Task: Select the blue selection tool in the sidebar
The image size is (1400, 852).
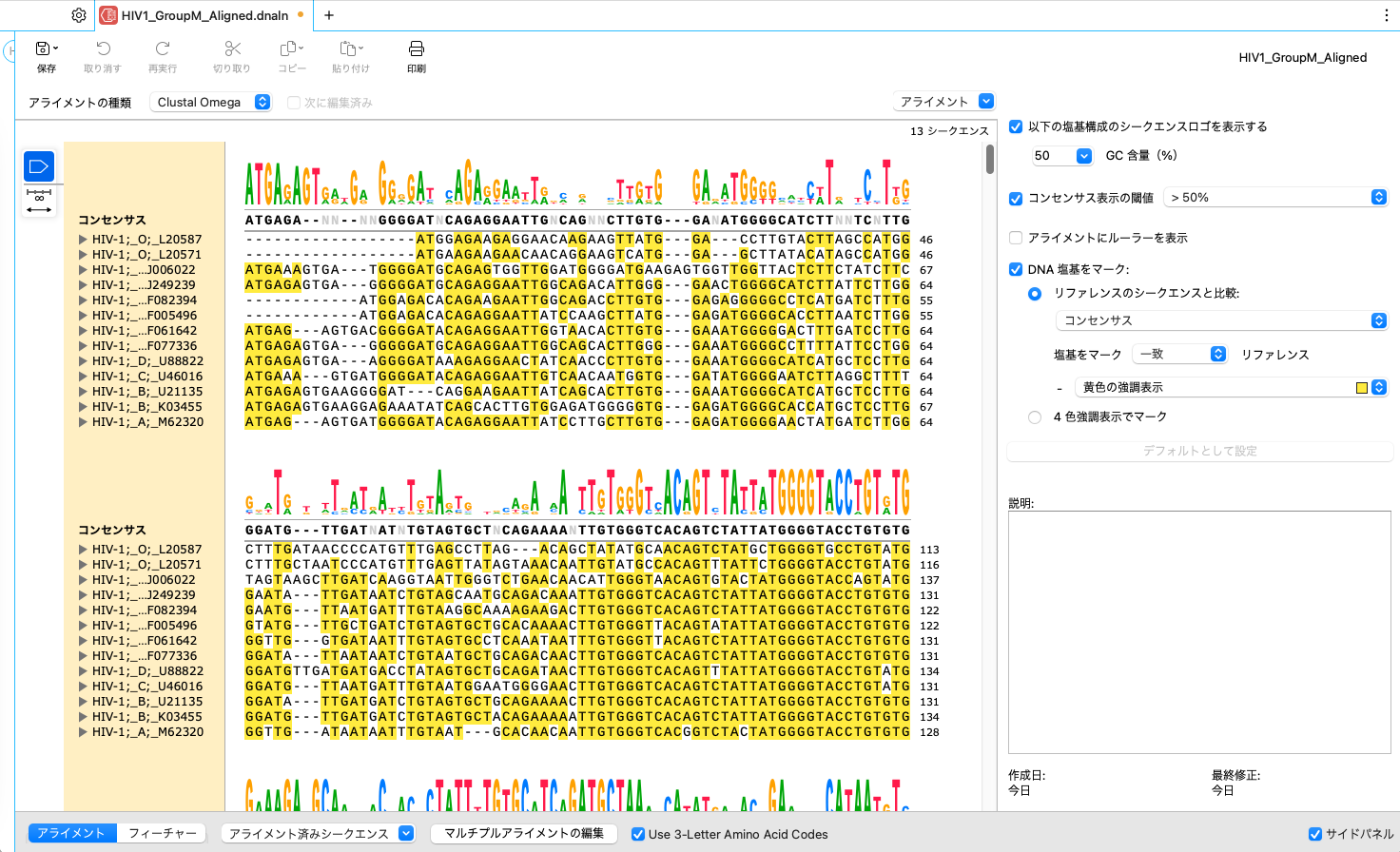Action: [38, 165]
